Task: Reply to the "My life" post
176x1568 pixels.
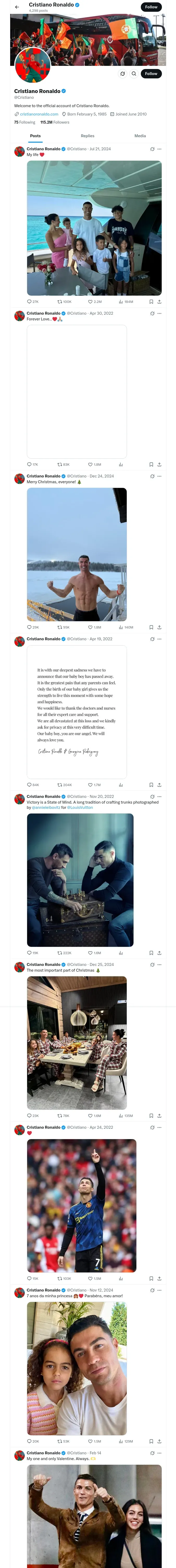Action: pyautogui.click(x=29, y=301)
